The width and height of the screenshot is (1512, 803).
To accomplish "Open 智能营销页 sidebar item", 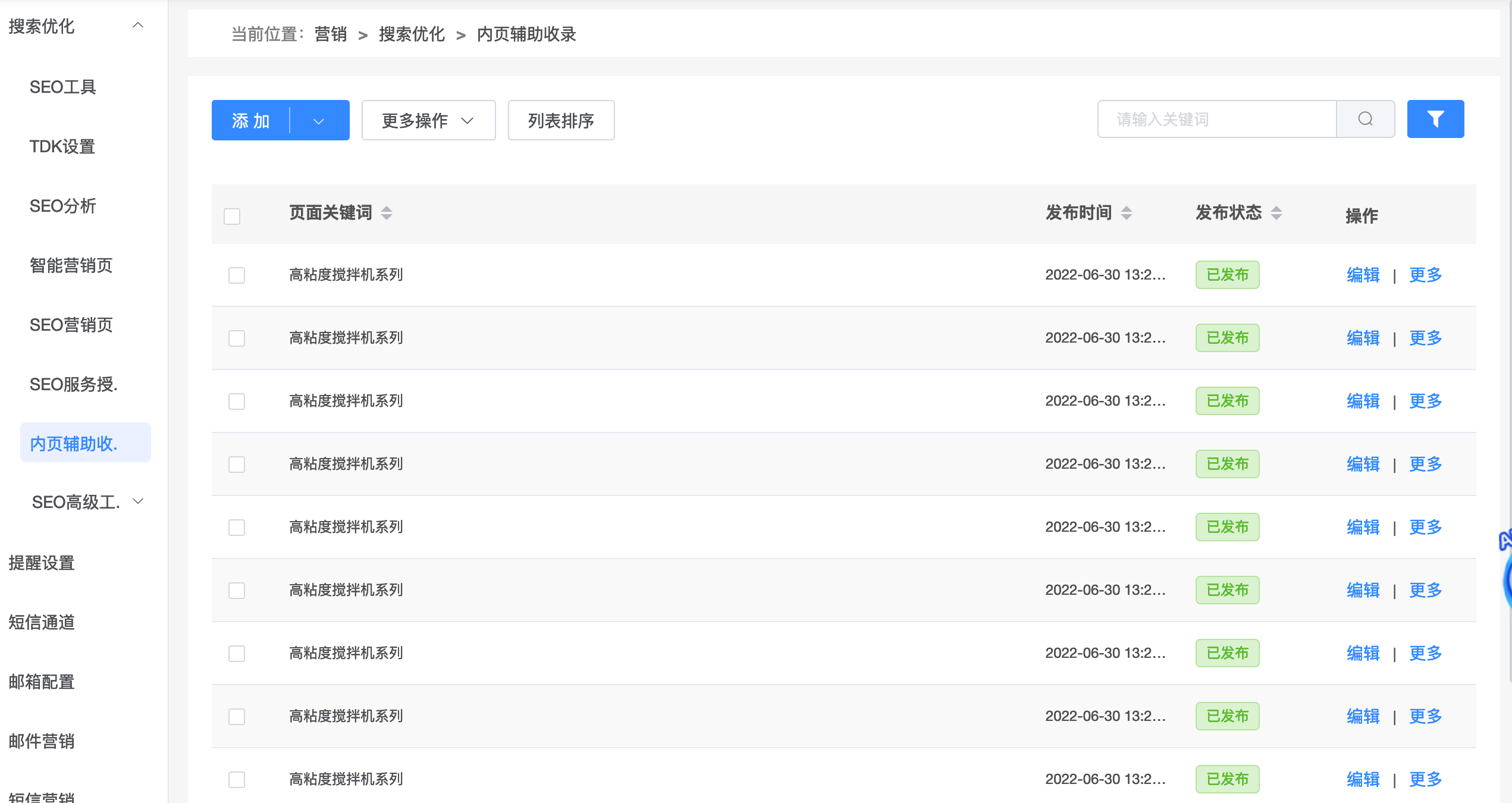I will (x=71, y=266).
